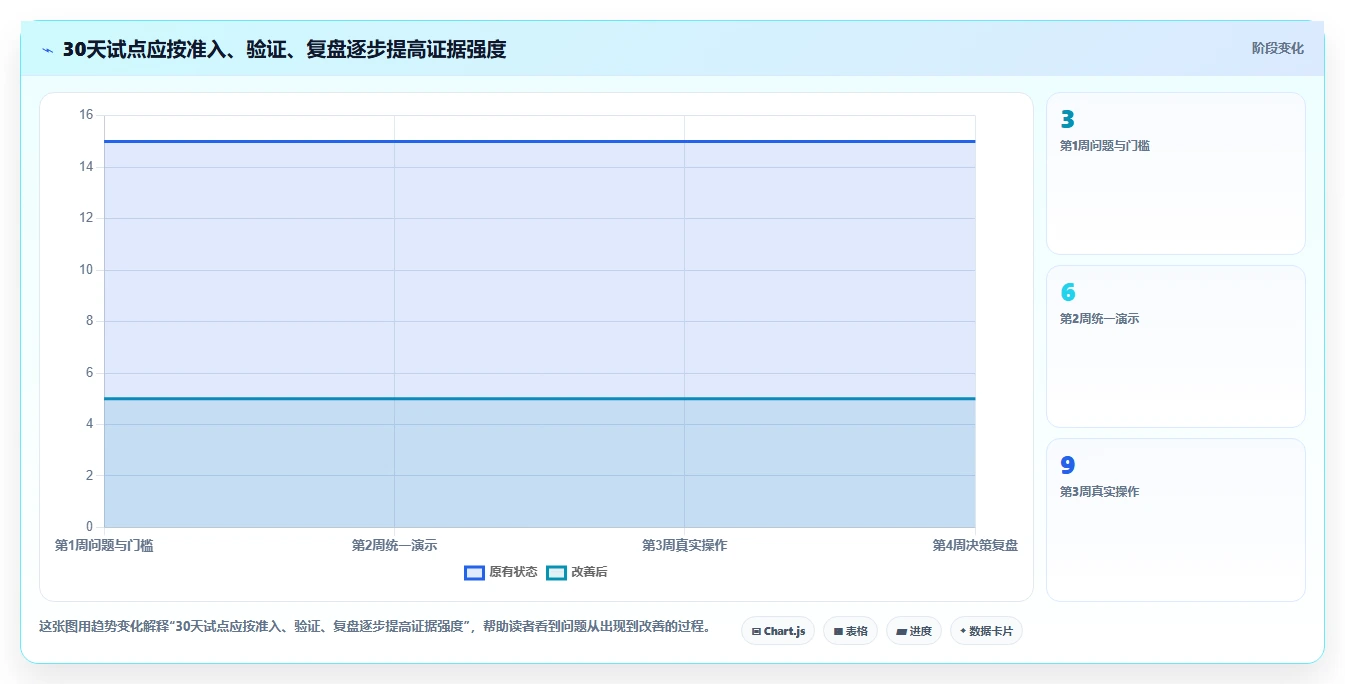
Task: Click the 数据卡片 sparkle icon
Action: pyautogui.click(x=963, y=631)
